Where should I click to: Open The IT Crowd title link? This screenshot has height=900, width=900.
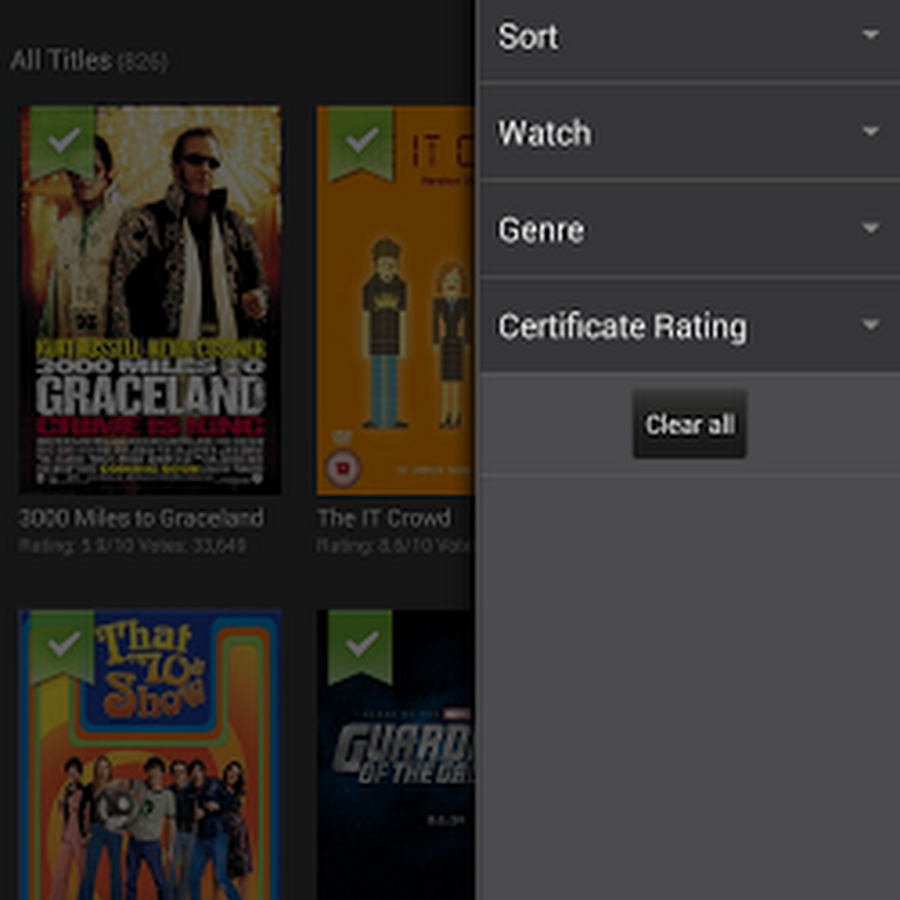[x=383, y=518]
